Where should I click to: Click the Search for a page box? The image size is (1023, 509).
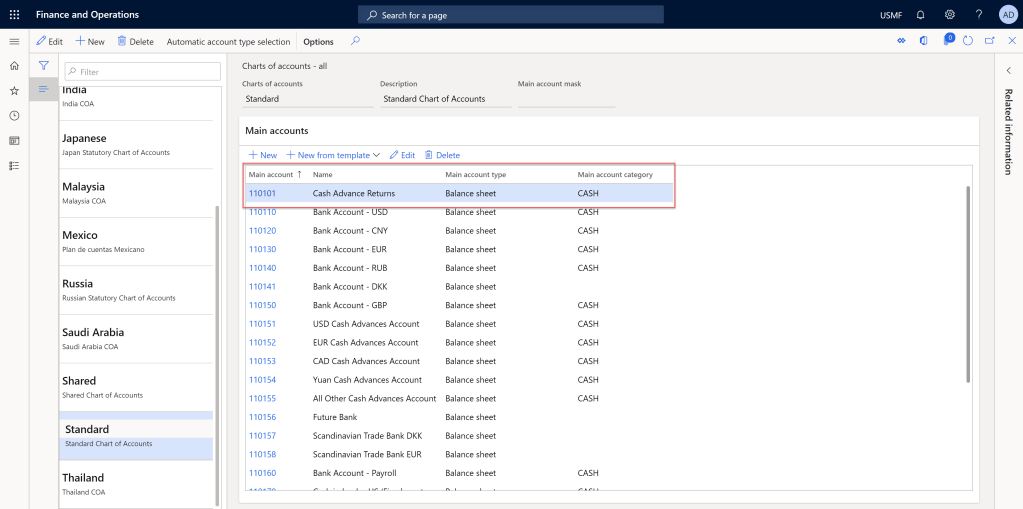[510, 15]
